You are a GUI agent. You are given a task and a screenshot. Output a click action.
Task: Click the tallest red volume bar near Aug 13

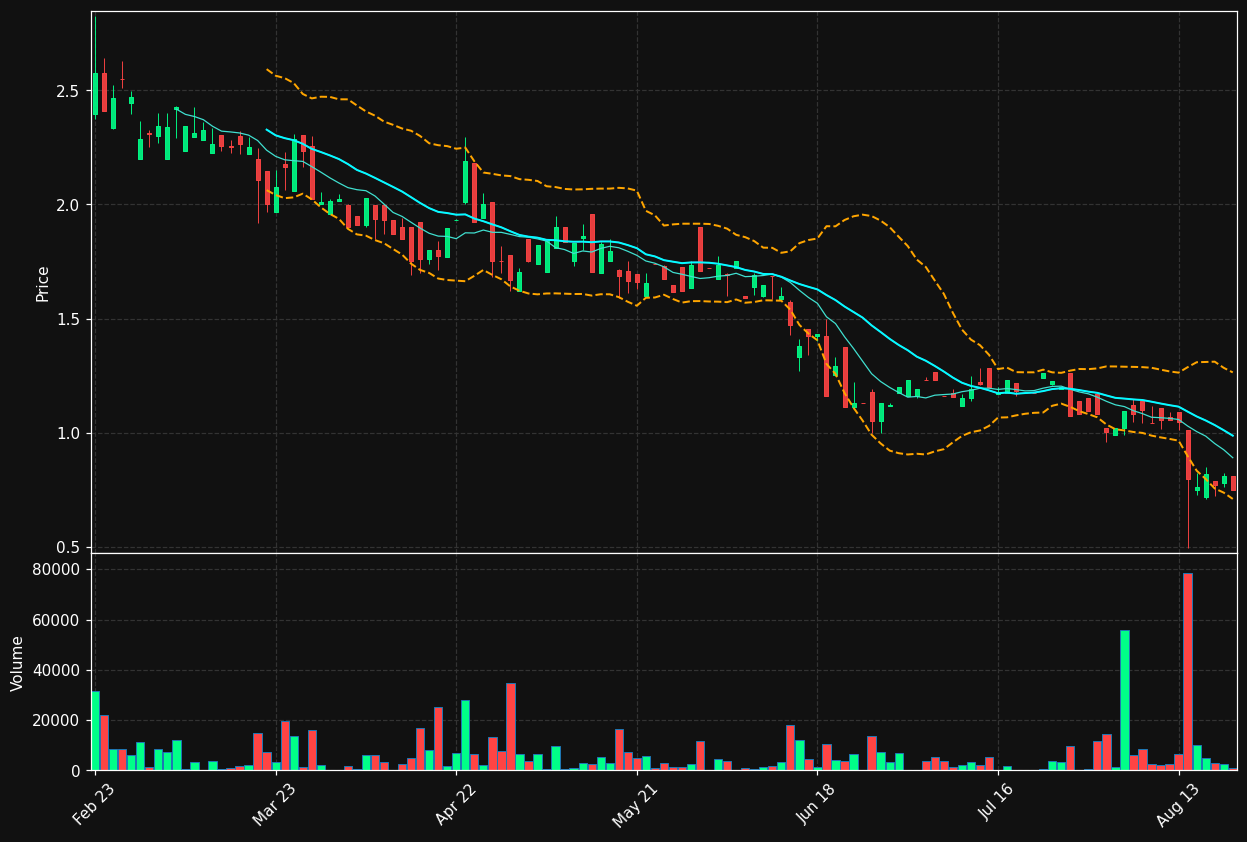(1188, 672)
